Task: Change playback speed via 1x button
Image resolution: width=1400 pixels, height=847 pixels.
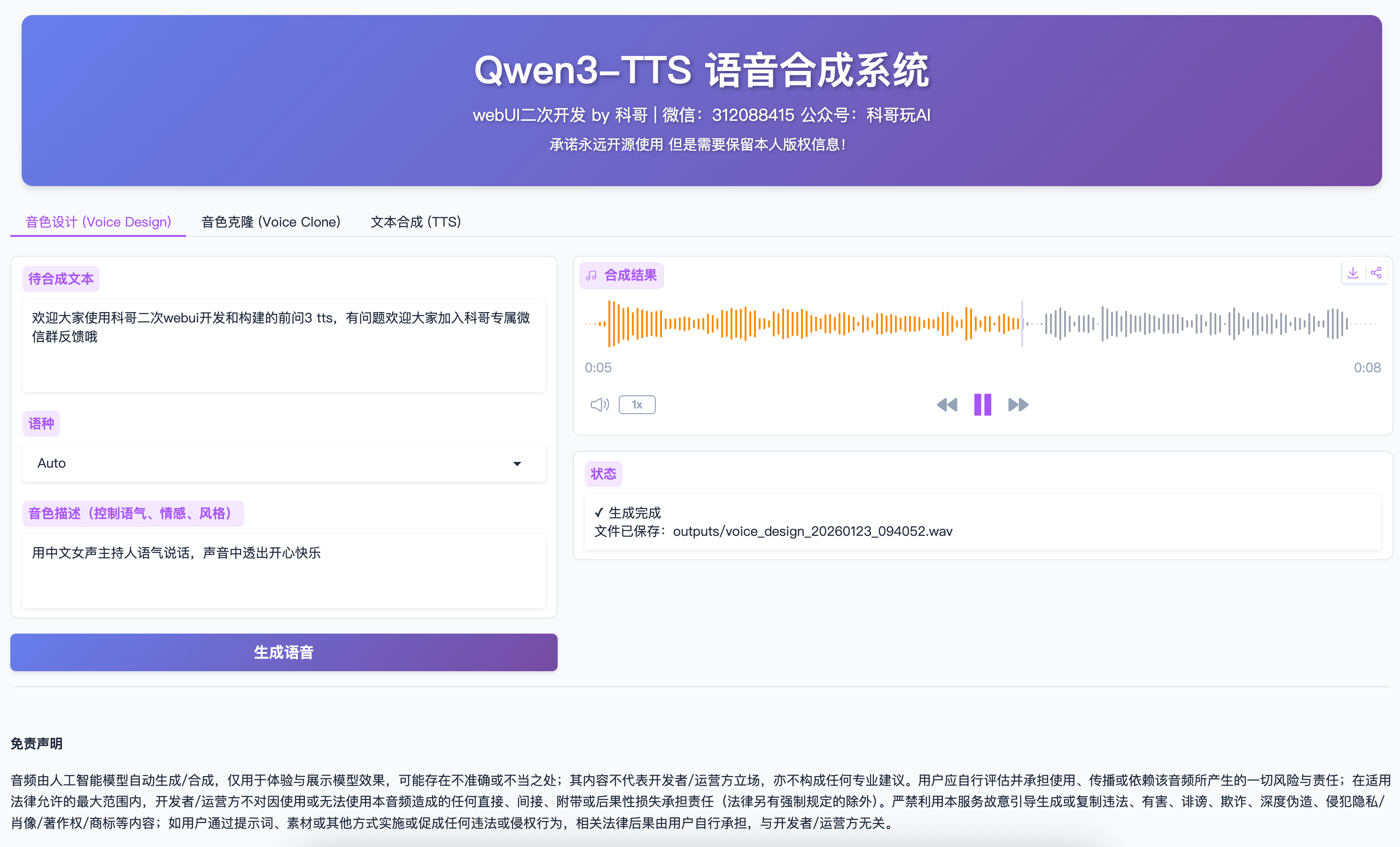Action: coord(637,405)
